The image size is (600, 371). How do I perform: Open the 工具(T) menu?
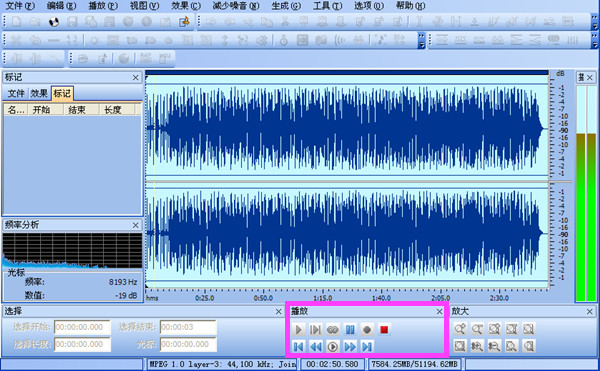point(328,5)
